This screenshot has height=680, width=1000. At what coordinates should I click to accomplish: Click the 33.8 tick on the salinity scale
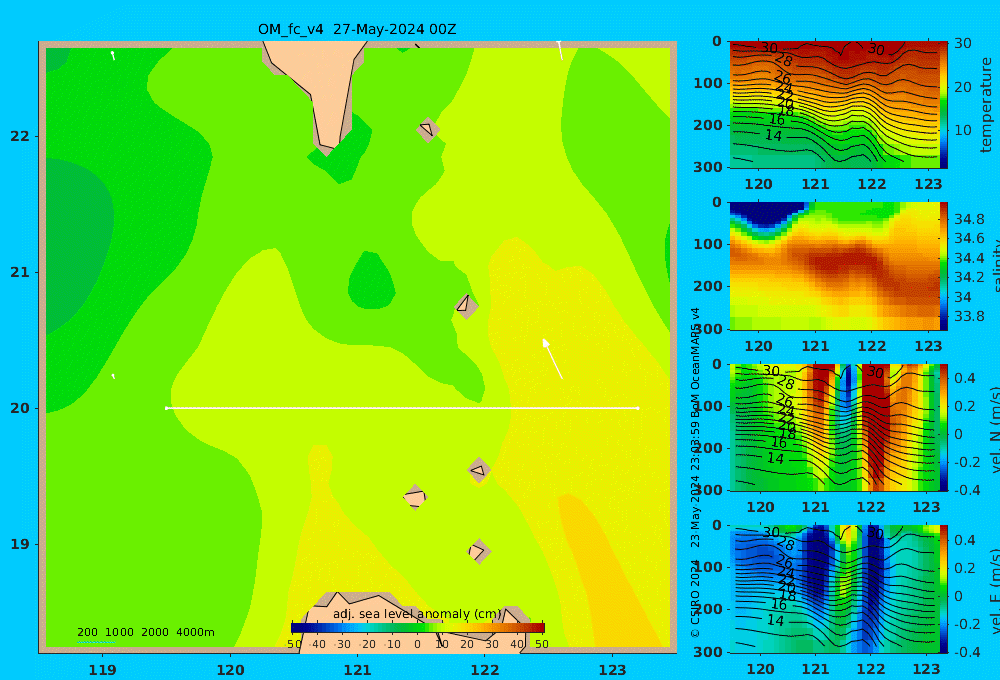(x=969, y=316)
